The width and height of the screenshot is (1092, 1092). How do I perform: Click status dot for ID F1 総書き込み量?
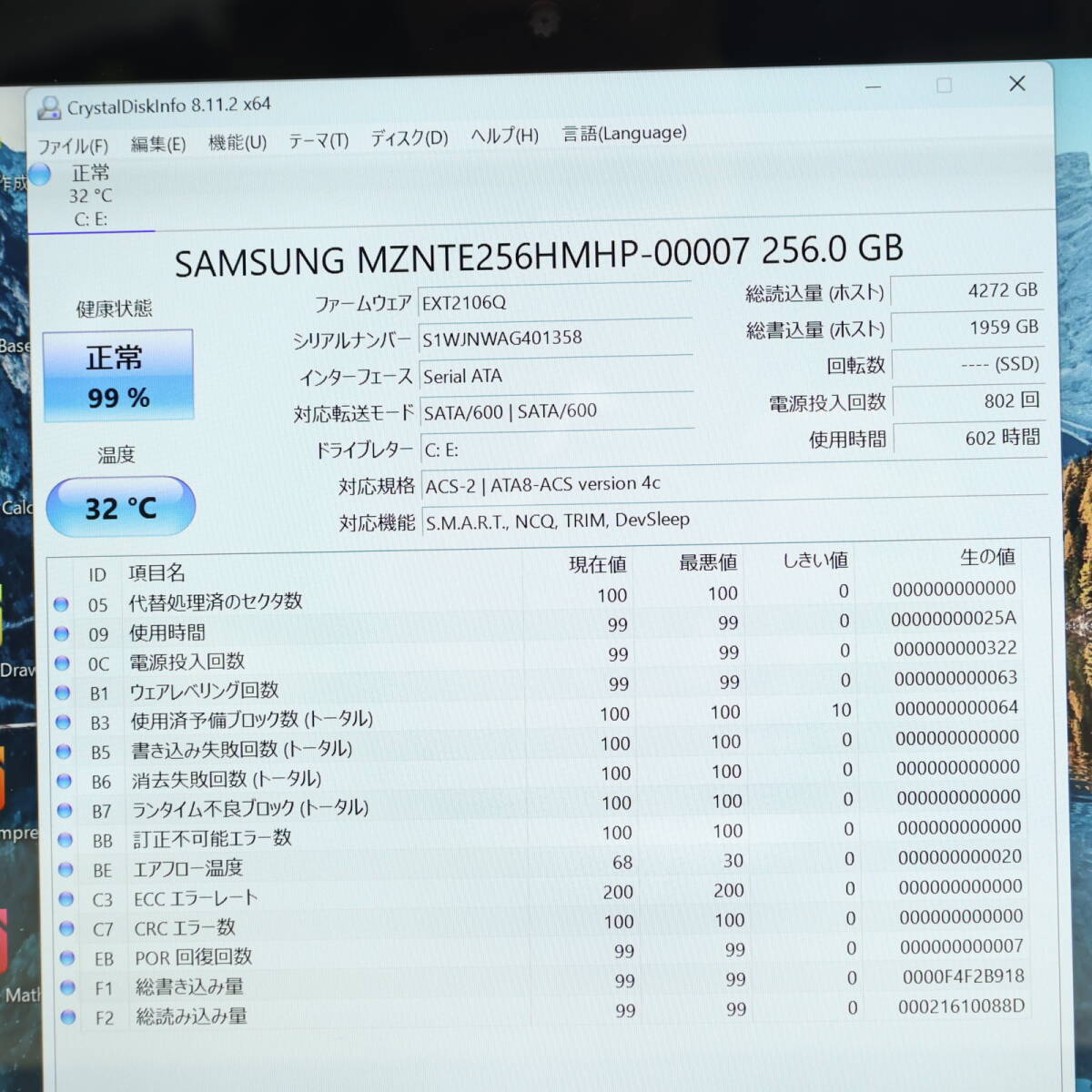[67, 987]
